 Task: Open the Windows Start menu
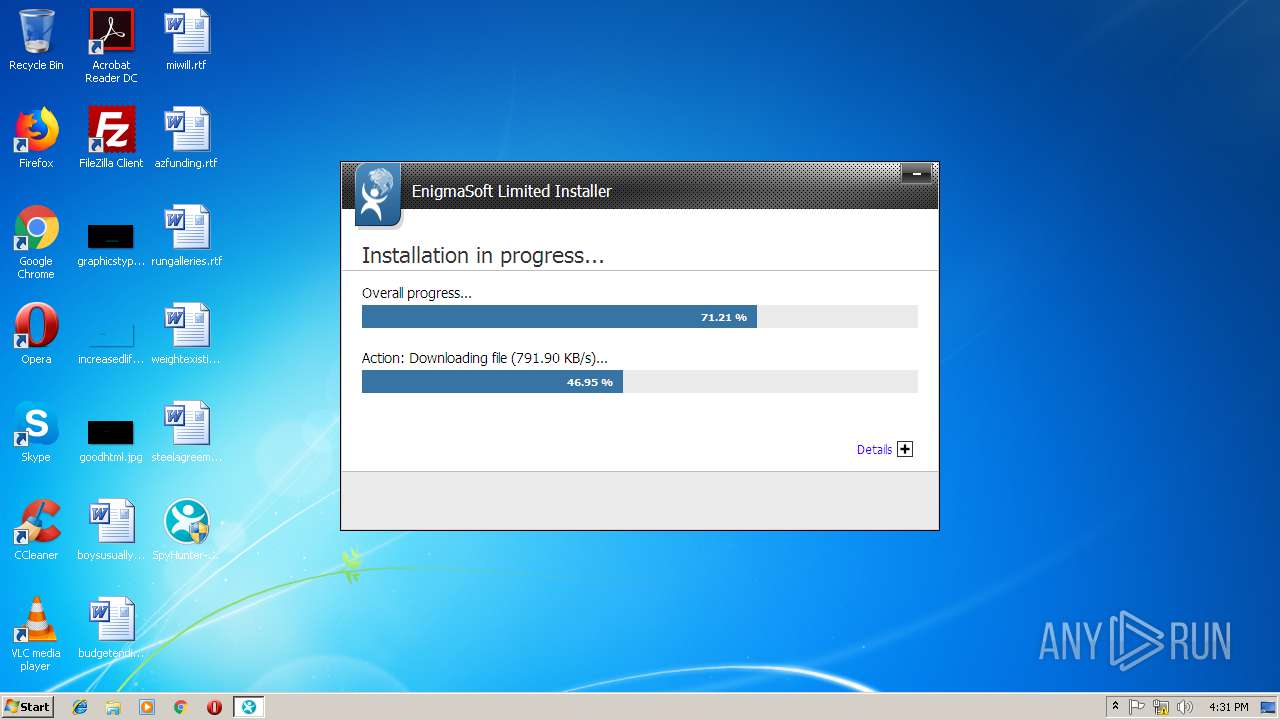(x=27, y=706)
